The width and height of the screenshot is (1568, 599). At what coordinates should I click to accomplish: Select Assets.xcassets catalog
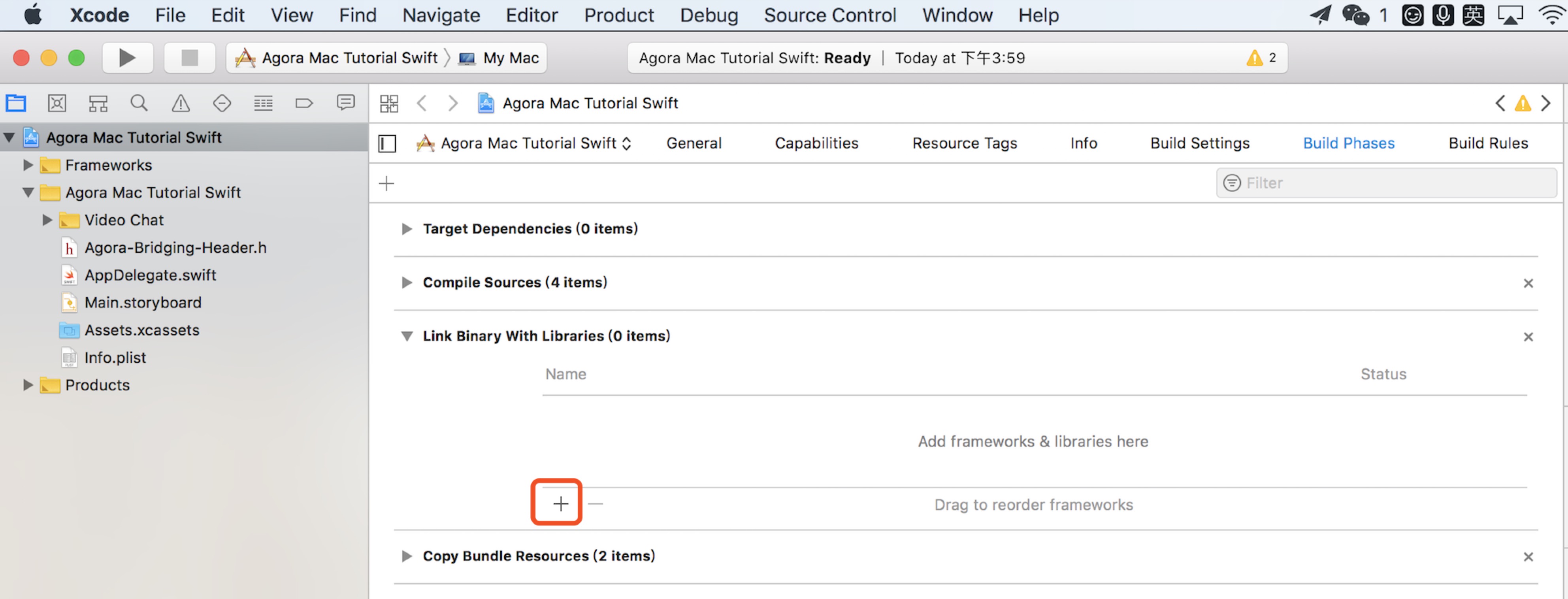(x=142, y=330)
